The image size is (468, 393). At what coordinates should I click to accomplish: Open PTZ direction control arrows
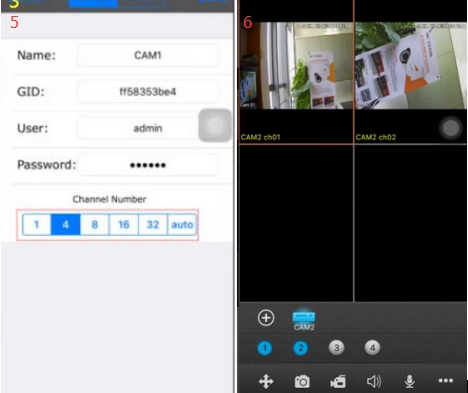(266, 381)
